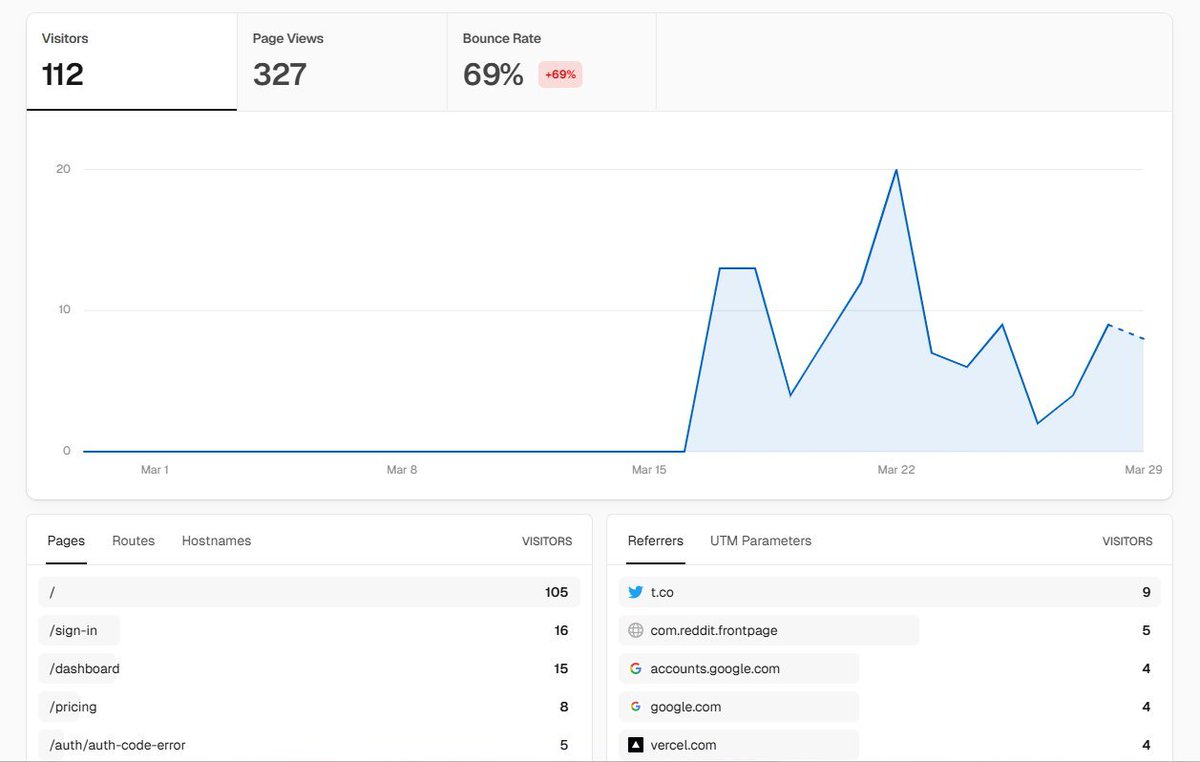1200x762 pixels.
Task: Click the VISITORS header in Pages panel
Action: click(x=547, y=541)
